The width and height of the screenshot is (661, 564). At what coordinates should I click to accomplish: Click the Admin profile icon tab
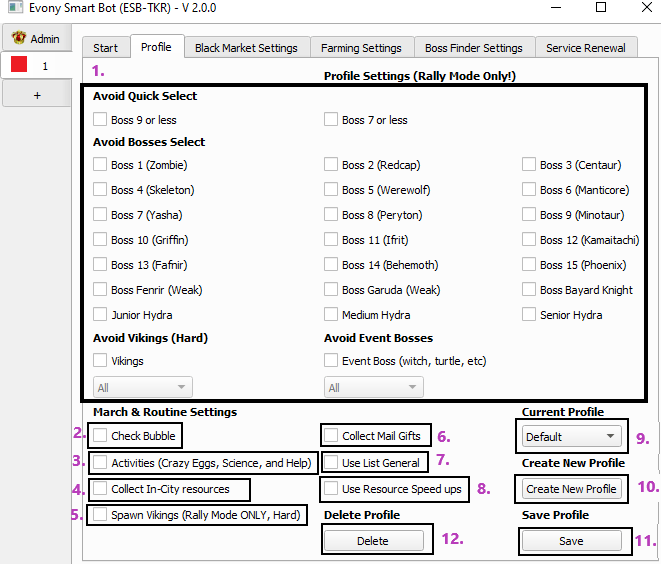pos(37,39)
